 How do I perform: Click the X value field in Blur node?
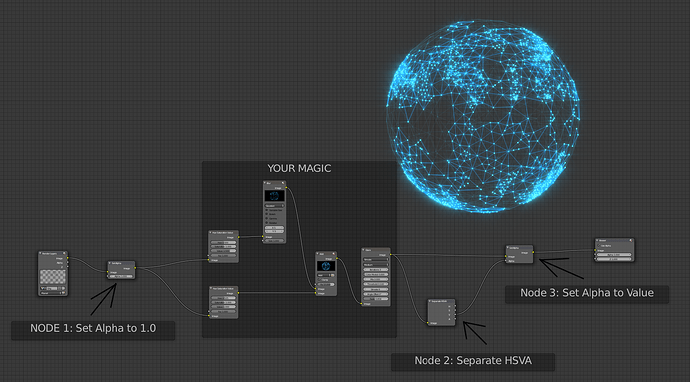(x=275, y=228)
